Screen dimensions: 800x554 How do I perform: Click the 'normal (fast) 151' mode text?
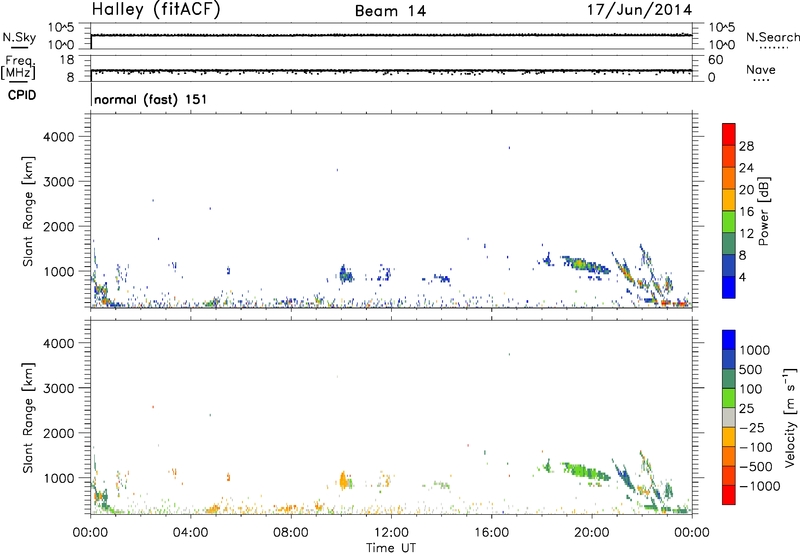click(151, 99)
